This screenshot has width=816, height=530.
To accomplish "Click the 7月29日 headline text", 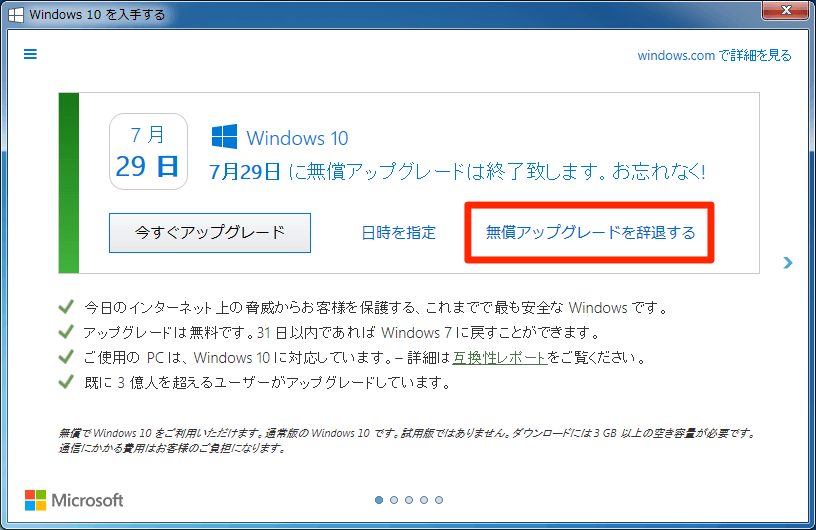I will pos(457,171).
